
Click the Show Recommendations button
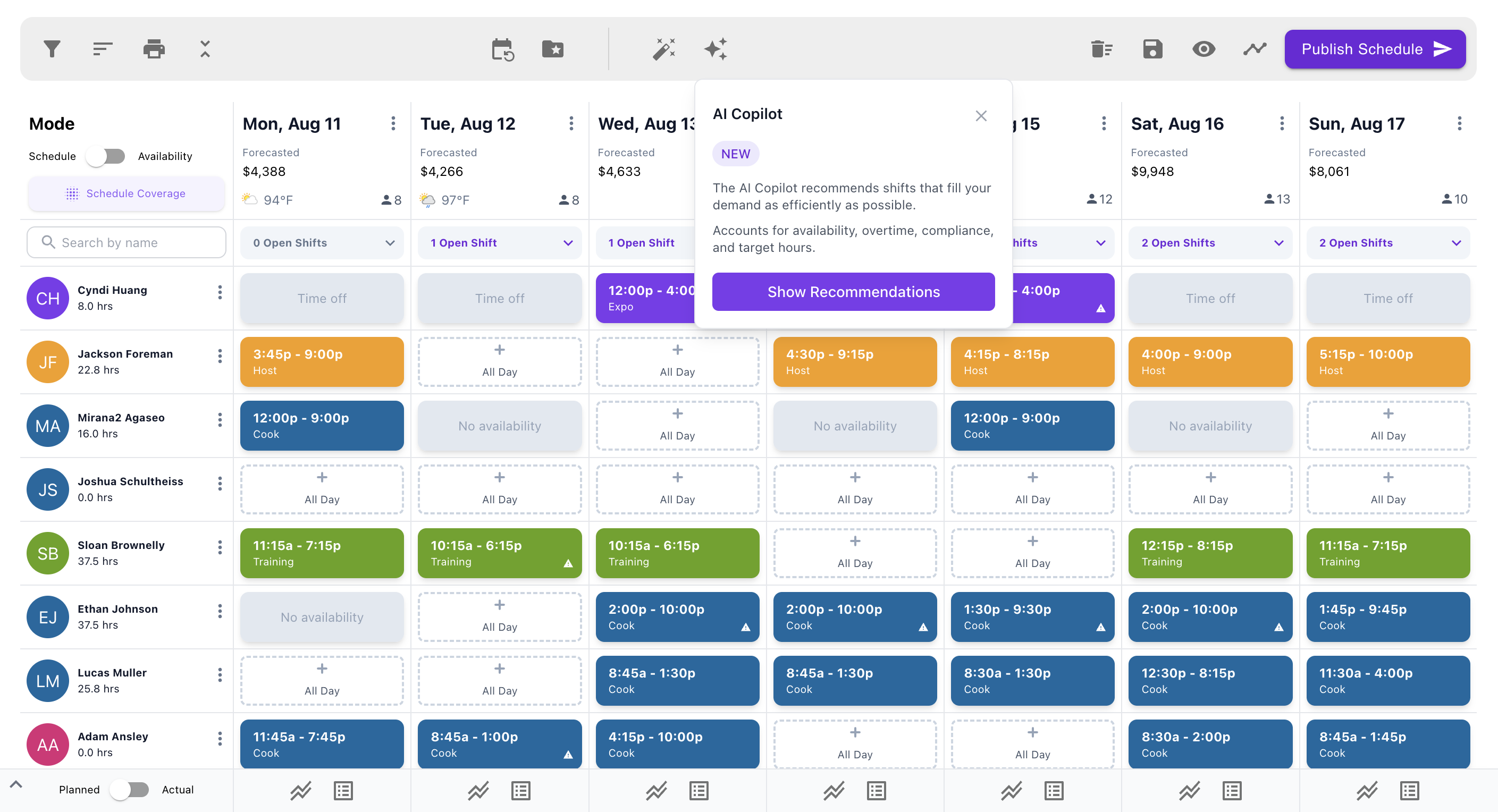click(x=853, y=292)
